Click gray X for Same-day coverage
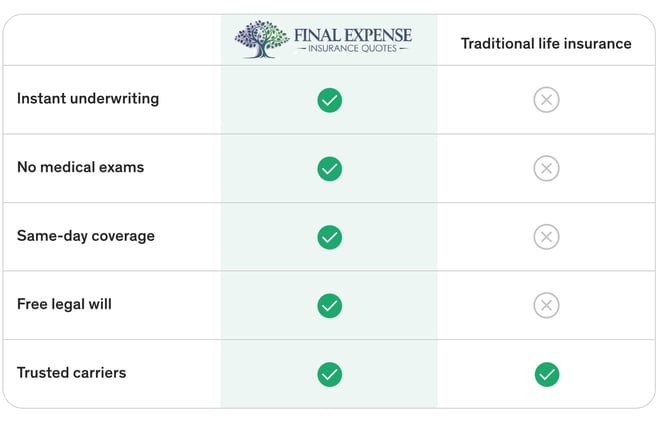663x424 pixels. (x=546, y=237)
